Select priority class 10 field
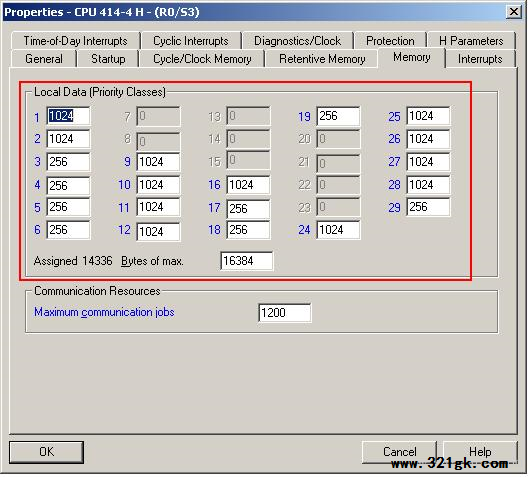The width and height of the screenshot is (528, 477). (158, 185)
